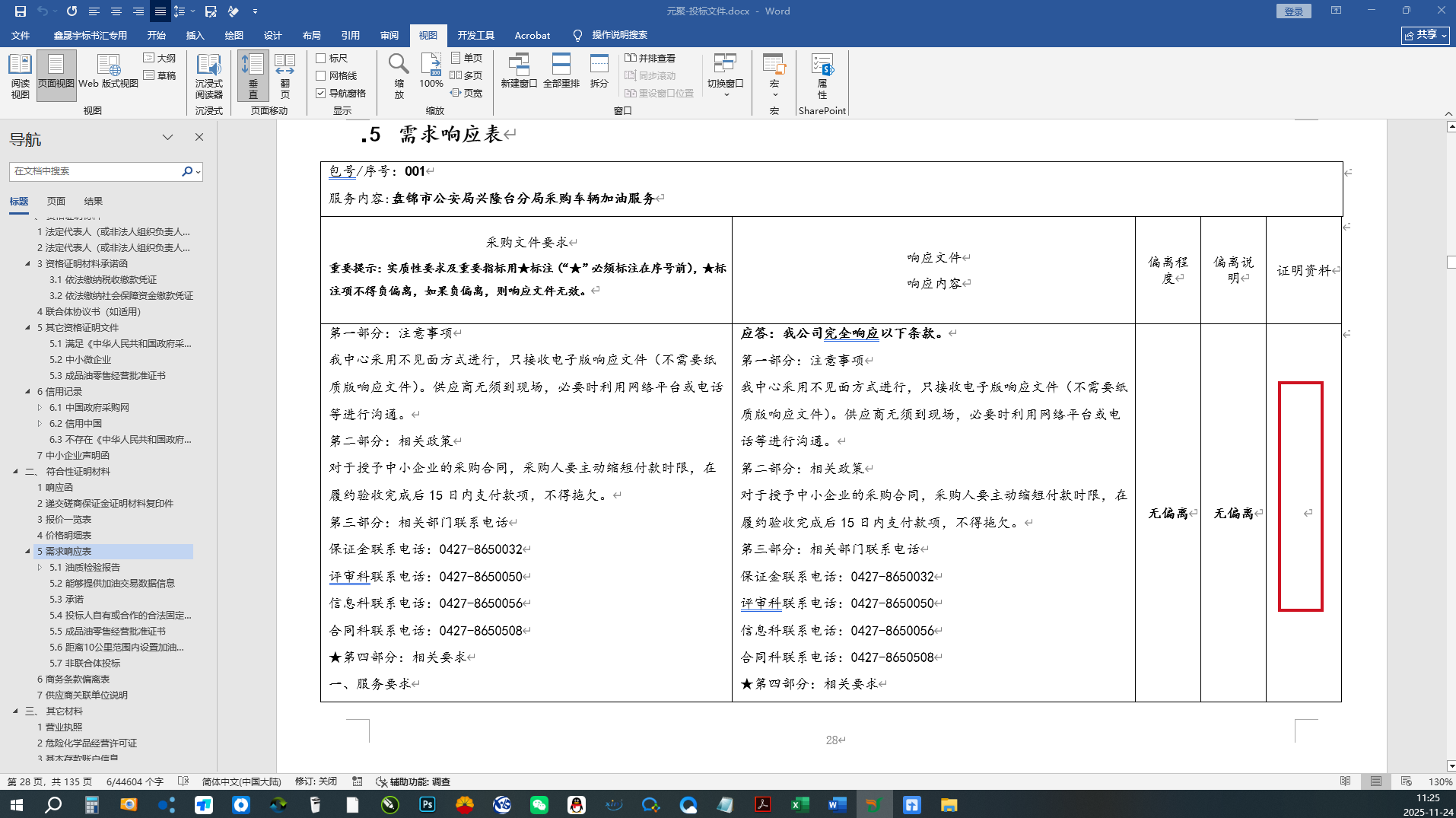Screen dimensions: 1456x818
Task: Select 页面视图 (Print Layout) view
Action: click(56, 76)
